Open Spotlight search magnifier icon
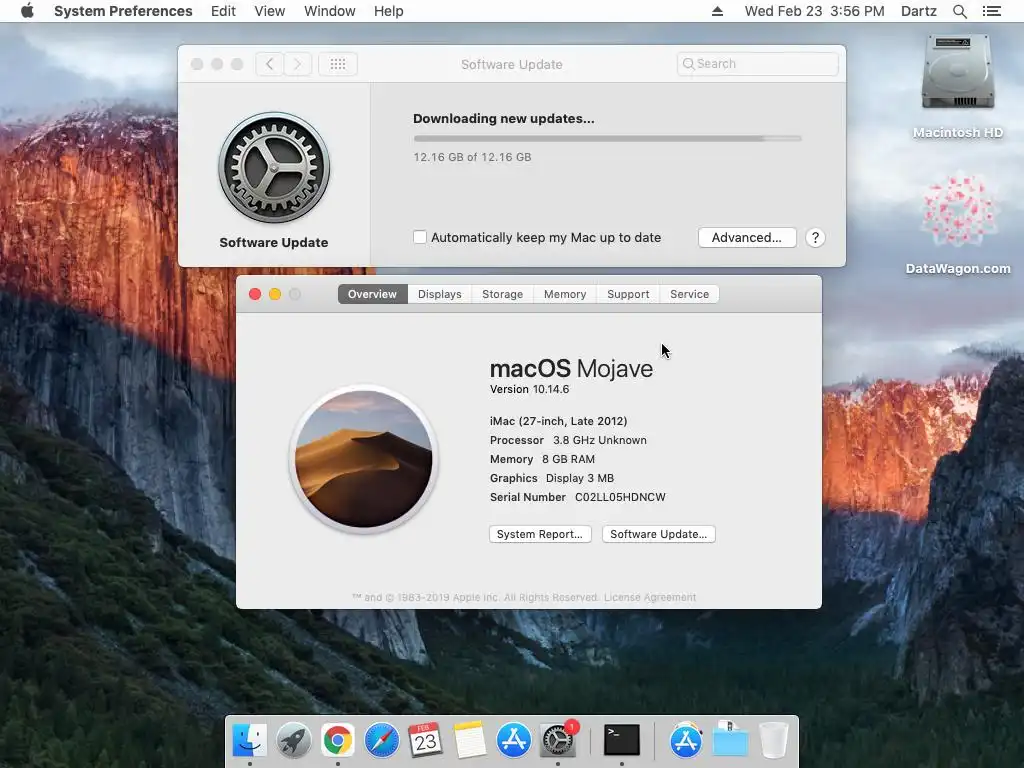The height and width of the screenshot is (768, 1024). (959, 11)
